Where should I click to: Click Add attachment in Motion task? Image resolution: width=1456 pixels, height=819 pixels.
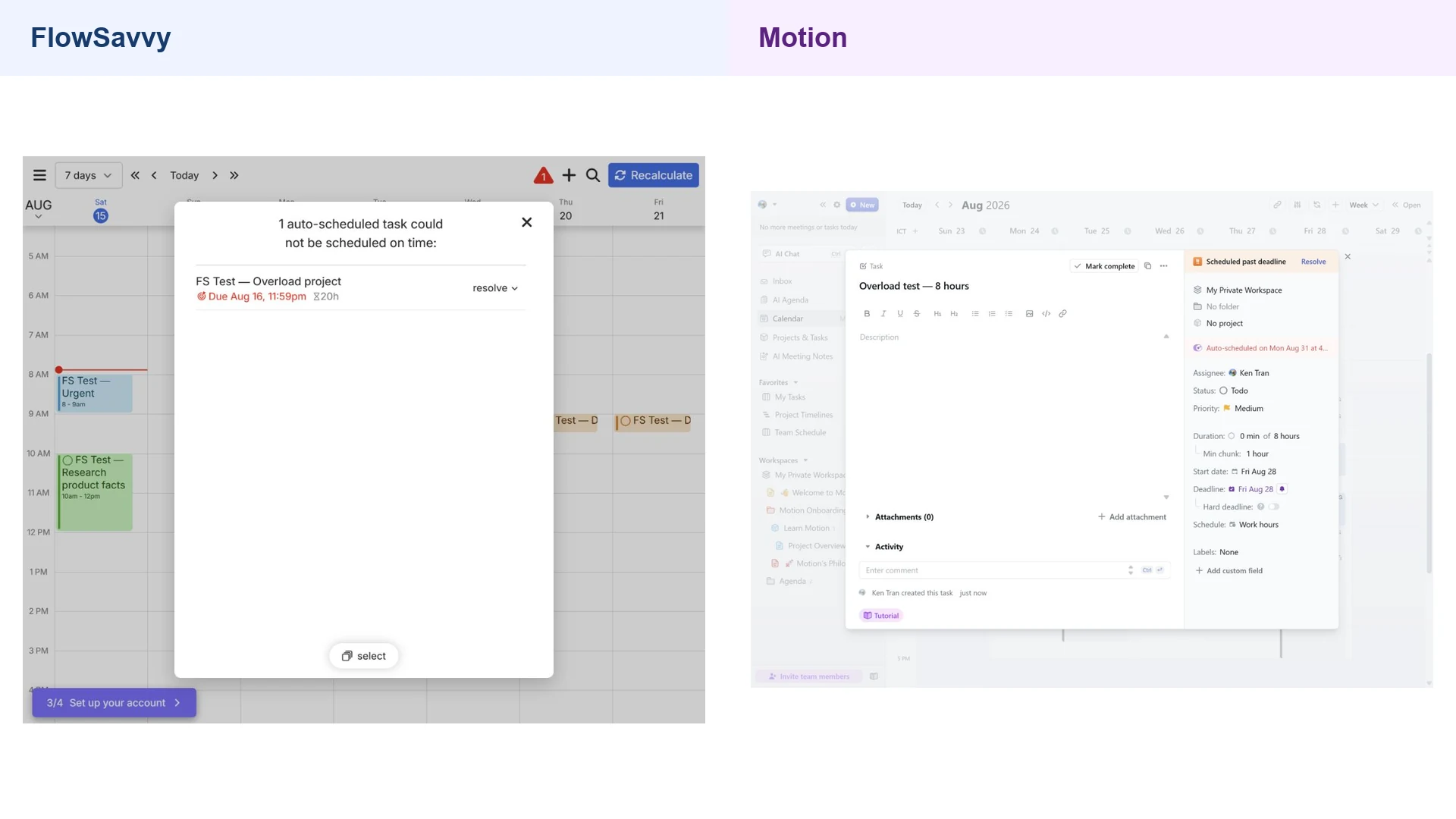tap(1132, 517)
